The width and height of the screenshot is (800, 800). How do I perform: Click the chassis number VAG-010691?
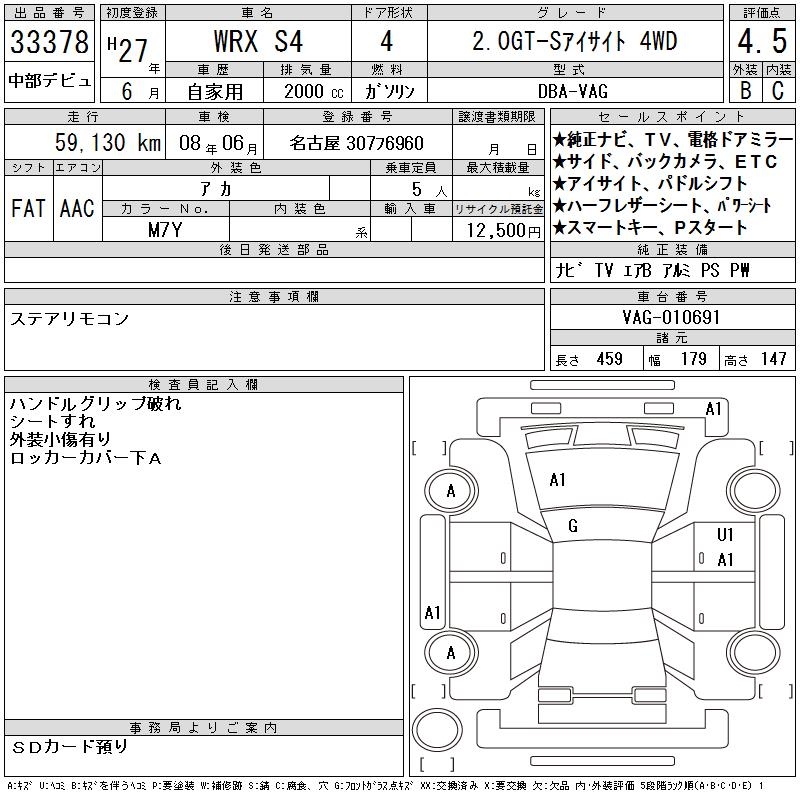coord(671,318)
